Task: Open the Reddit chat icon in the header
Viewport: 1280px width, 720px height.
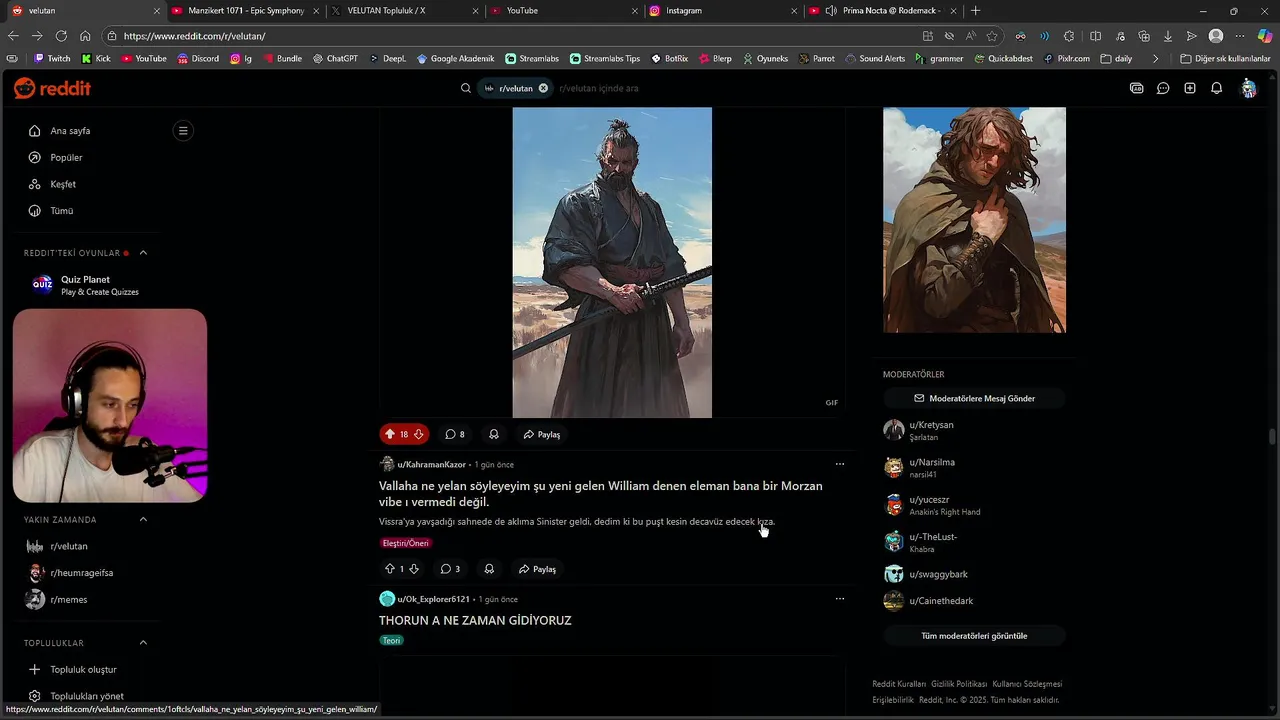Action: (x=1163, y=88)
